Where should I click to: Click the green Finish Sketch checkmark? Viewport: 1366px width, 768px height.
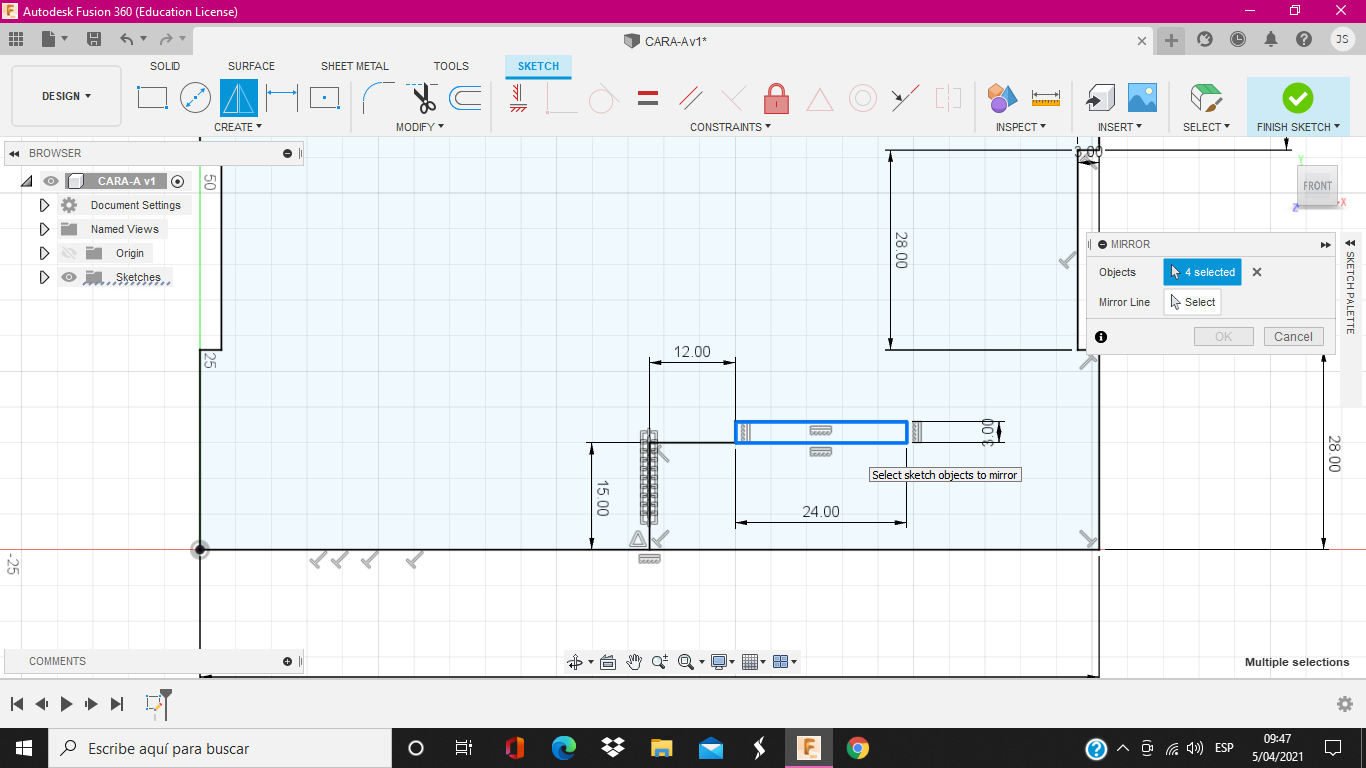click(1298, 98)
